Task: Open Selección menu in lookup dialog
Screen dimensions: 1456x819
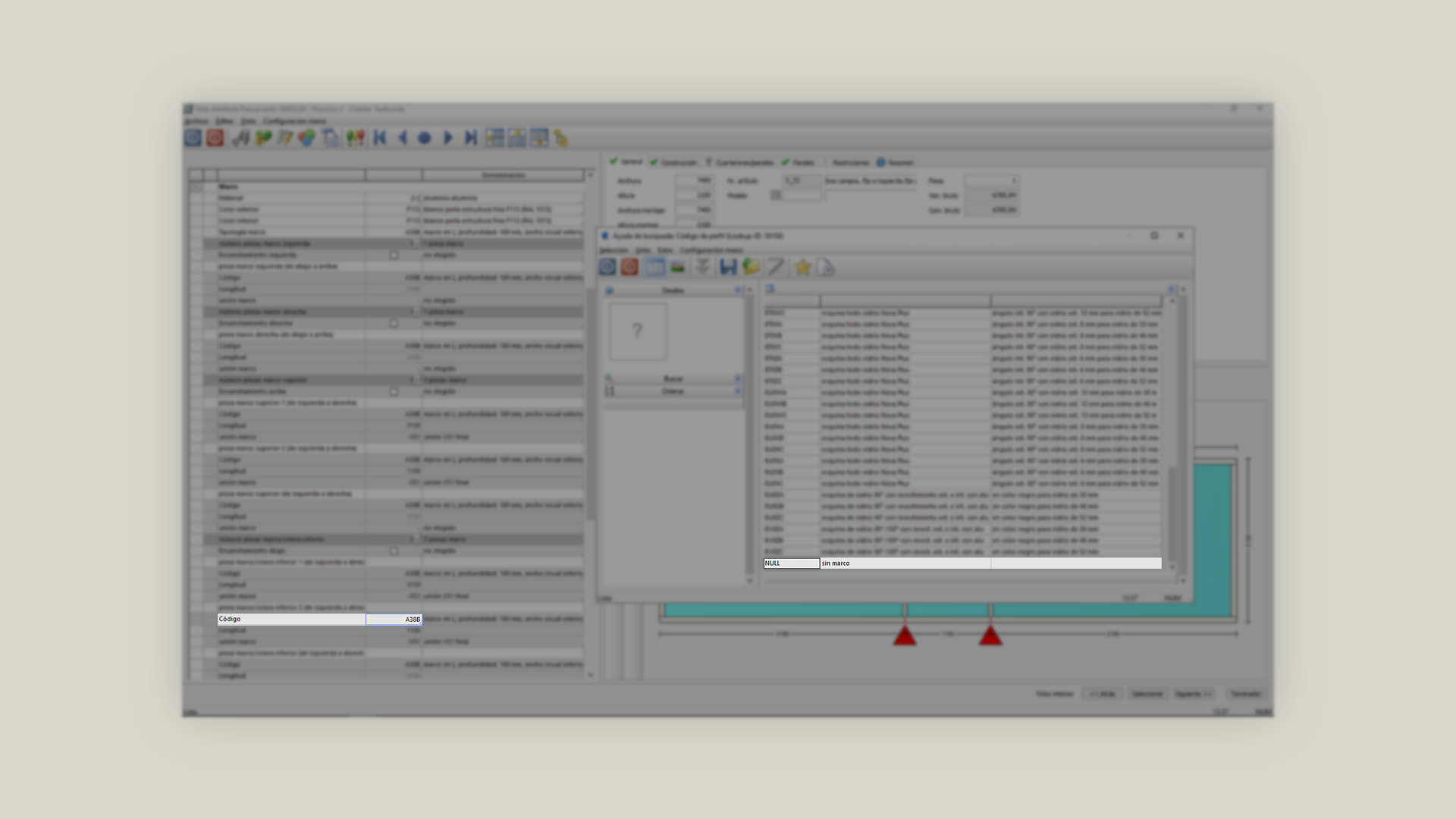Action: tap(614, 250)
